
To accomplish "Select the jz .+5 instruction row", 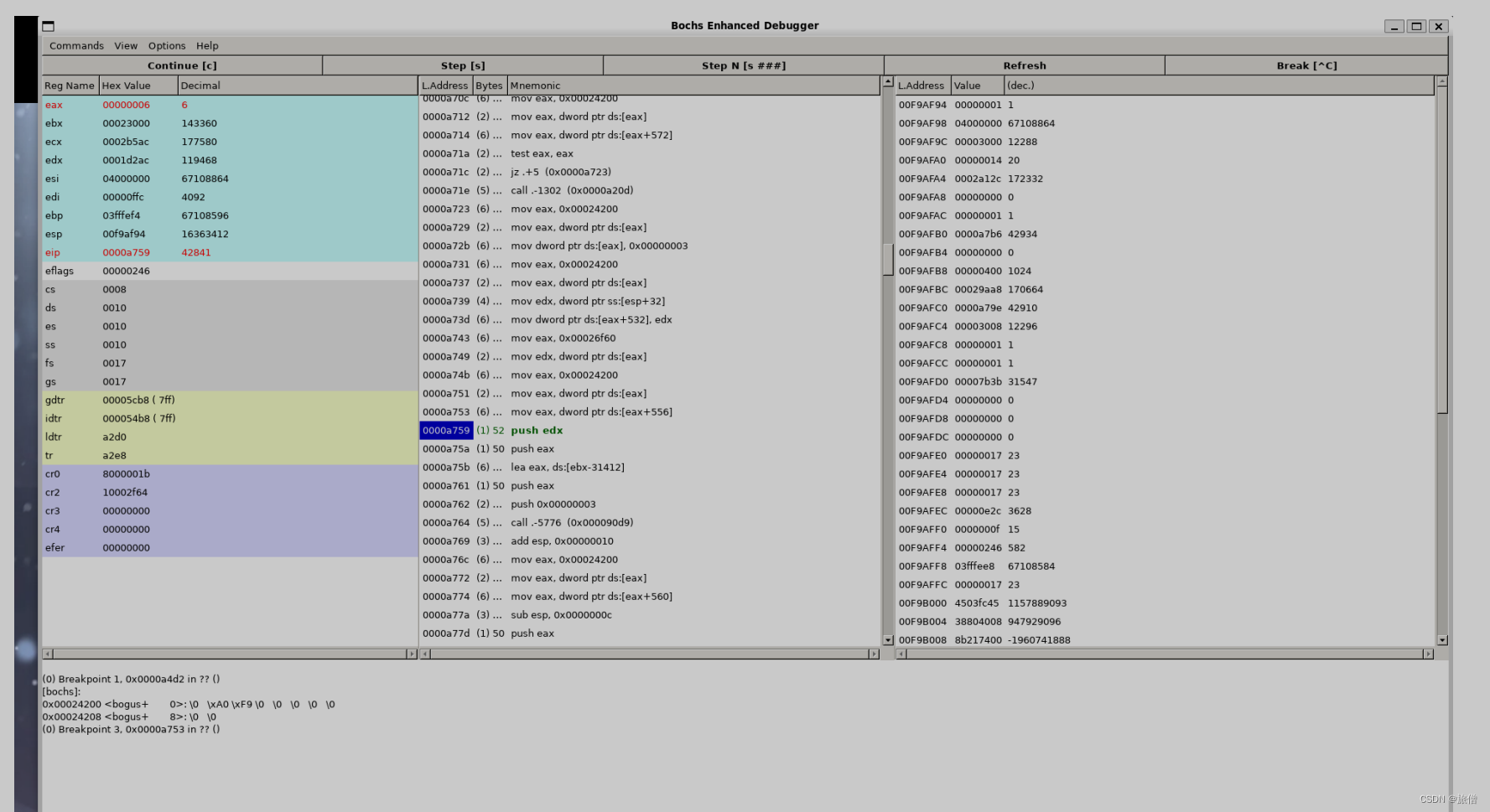I will tap(650, 172).
